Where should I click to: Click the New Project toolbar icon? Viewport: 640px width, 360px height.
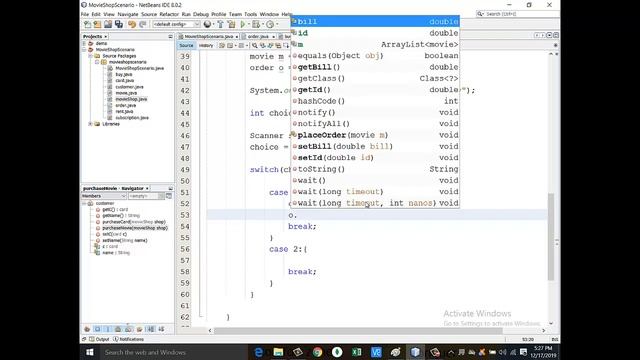(97, 24)
